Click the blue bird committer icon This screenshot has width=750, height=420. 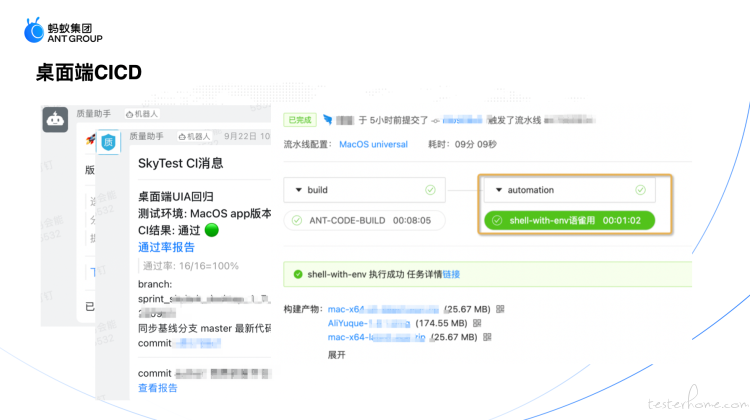click(328, 120)
